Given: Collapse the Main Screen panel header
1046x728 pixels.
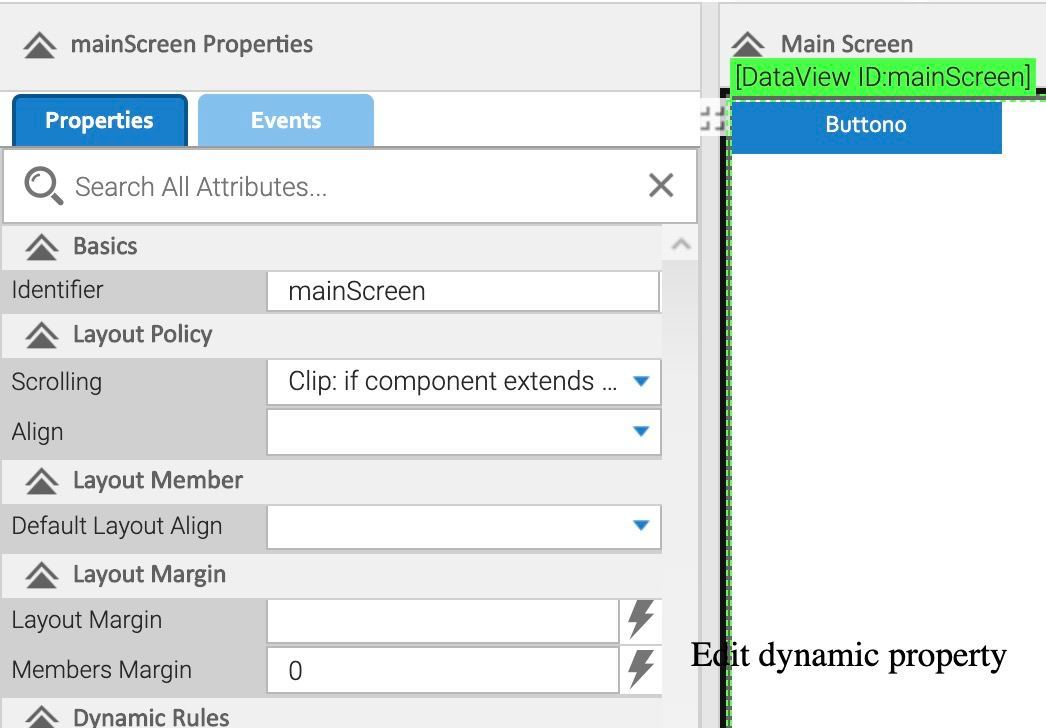Looking at the screenshot, I should click(x=748, y=44).
